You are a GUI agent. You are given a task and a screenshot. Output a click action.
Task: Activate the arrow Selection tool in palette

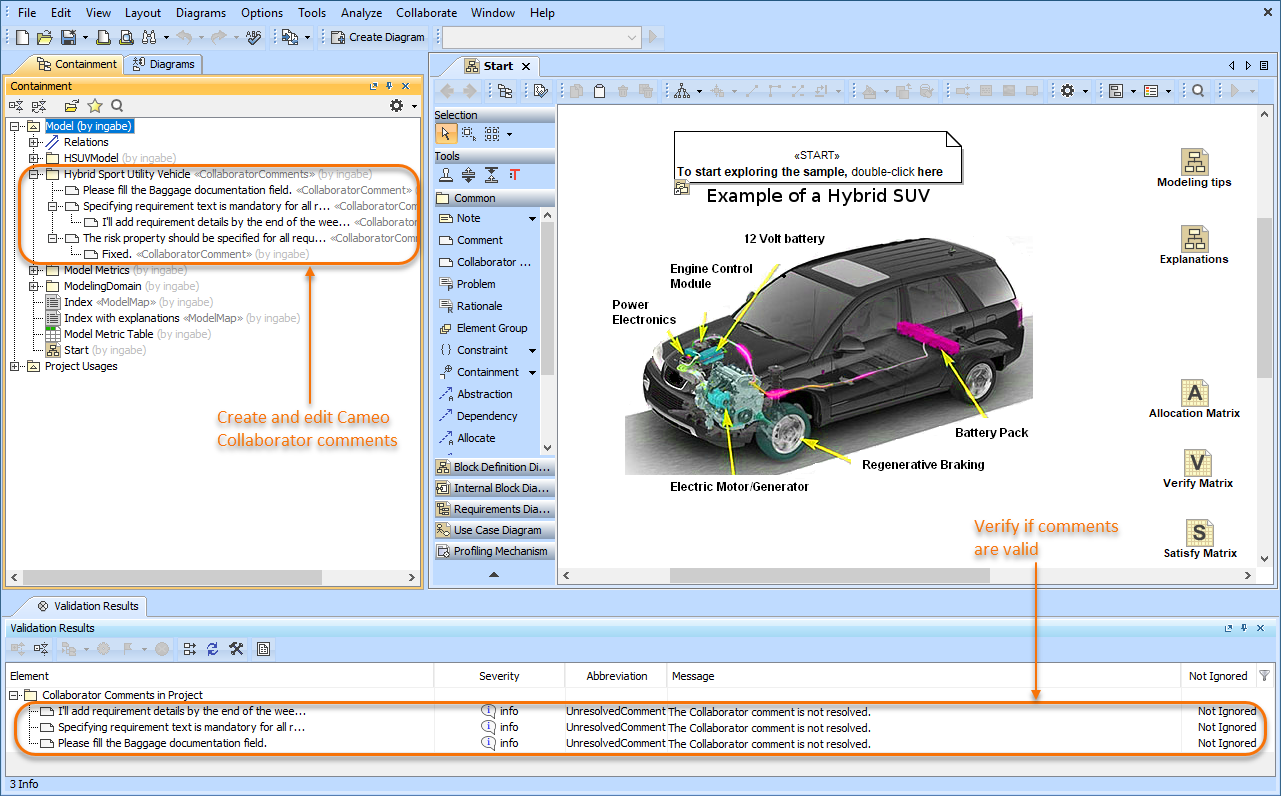pyautogui.click(x=446, y=134)
